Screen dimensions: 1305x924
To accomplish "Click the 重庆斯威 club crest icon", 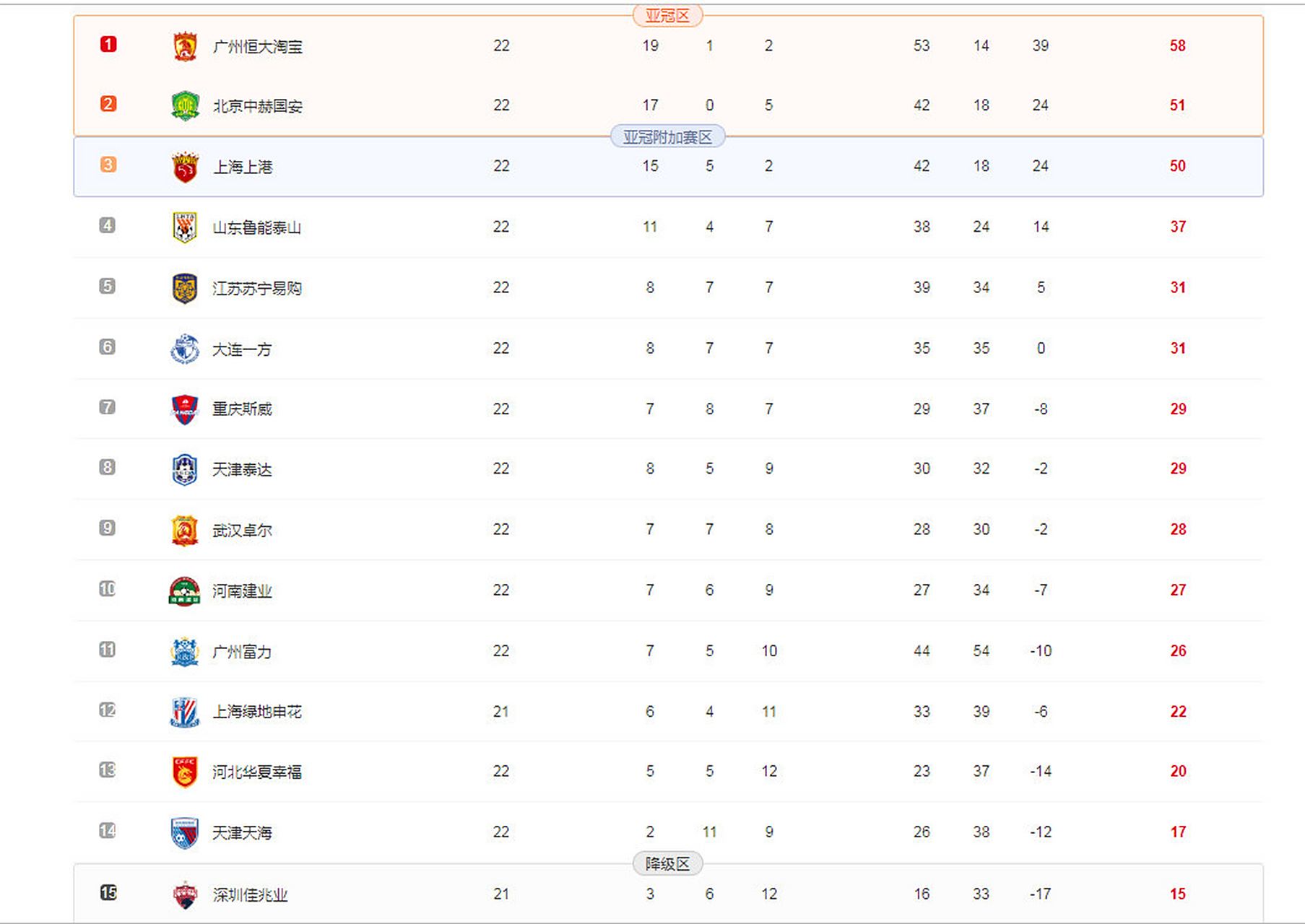I will click(185, 409).
